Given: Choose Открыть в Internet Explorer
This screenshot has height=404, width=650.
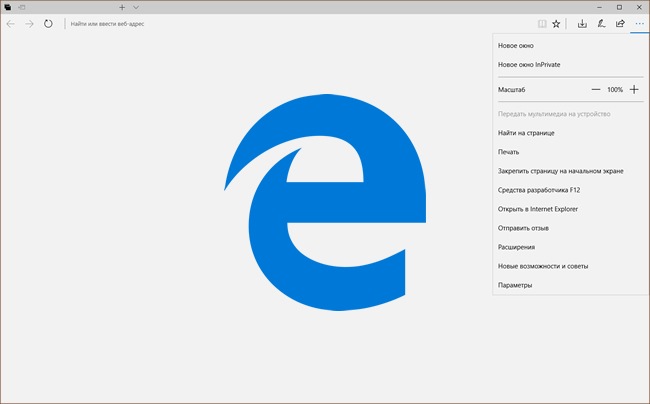Looking at the screenshot, I should 568,209.
